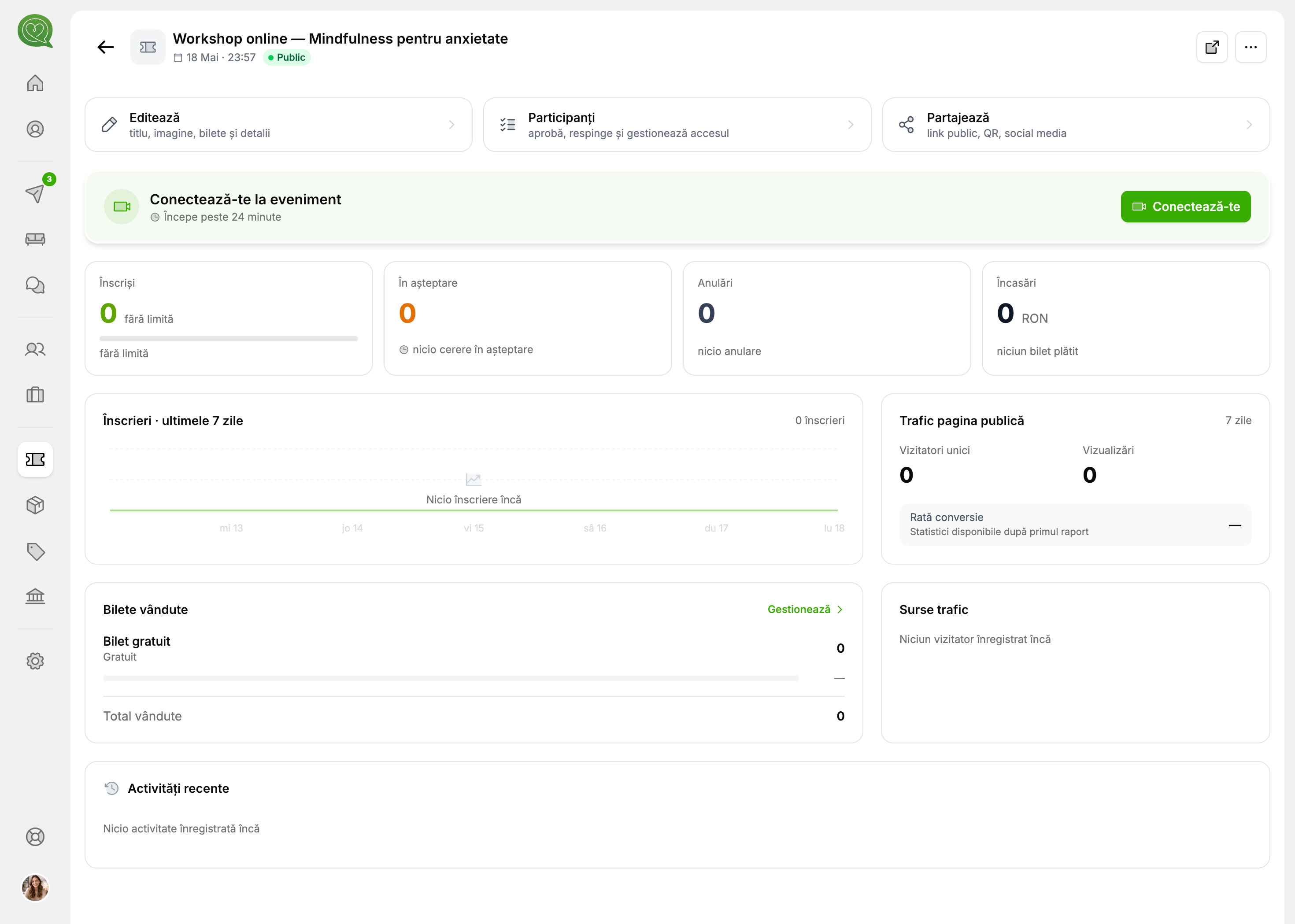Open the price tag sidebar icon
This screenshot has height=924, width=1295.
pyautogui.click(x=35, y=551)
